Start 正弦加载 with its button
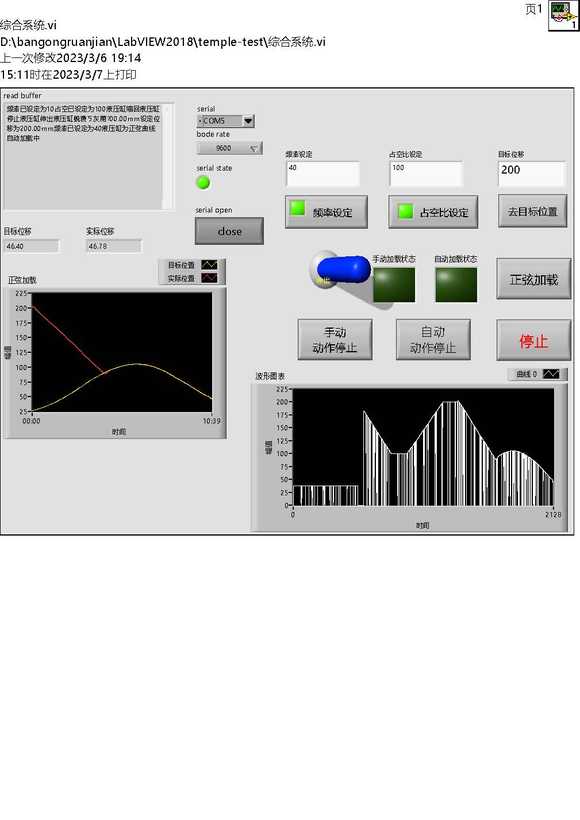 click(x=533, y=279)
